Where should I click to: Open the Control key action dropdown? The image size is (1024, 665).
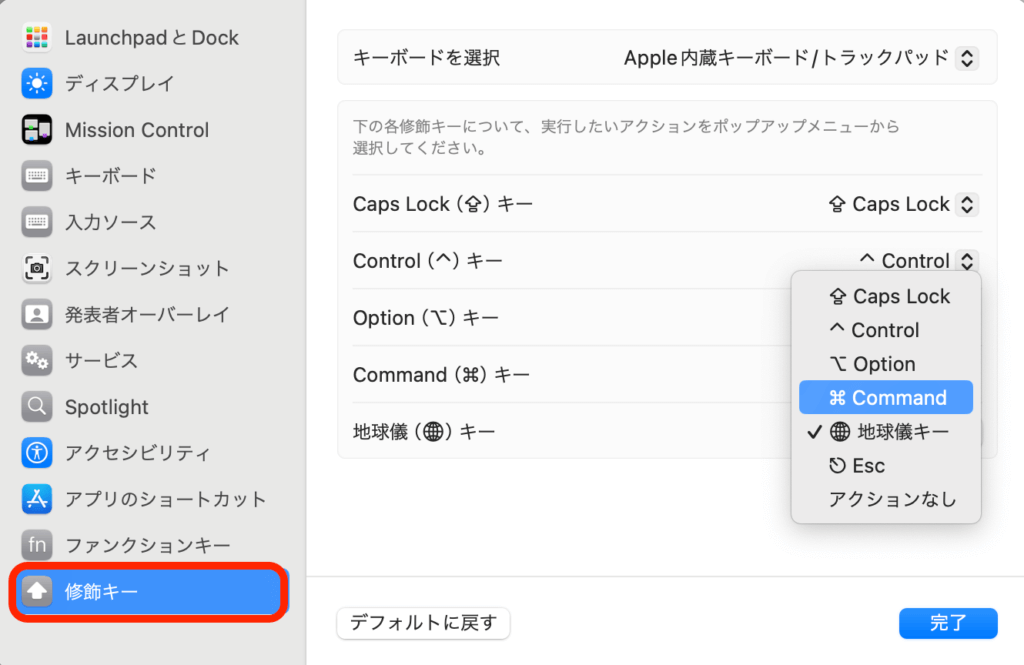[966, 261]
